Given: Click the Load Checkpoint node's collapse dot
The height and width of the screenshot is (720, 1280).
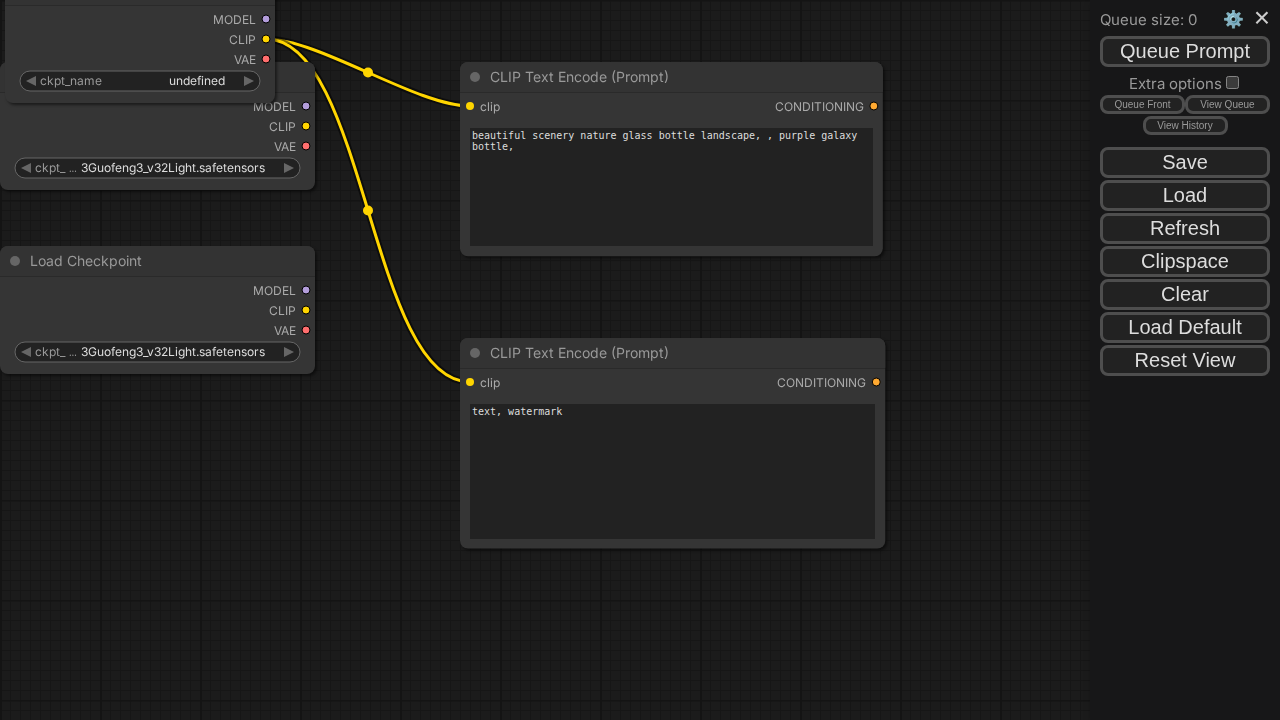Looking at the screenshot, I should pos(15,261).
